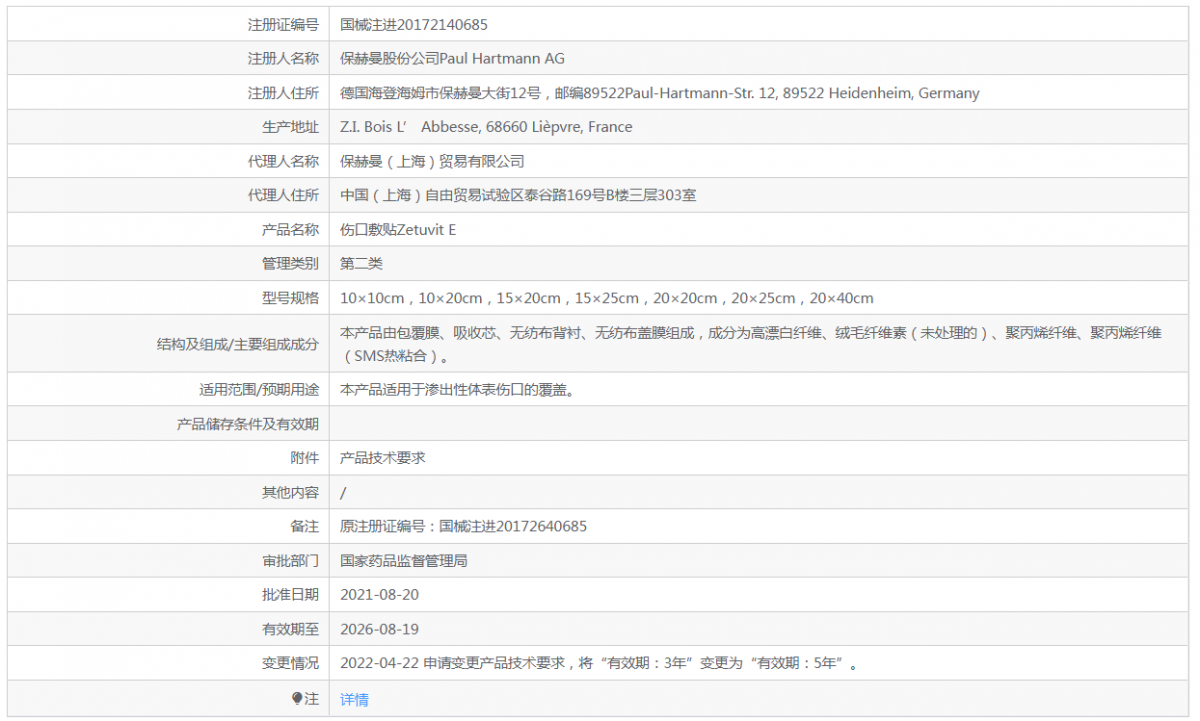
Task: Select the department 国家药品监督管理局
Action: [404, 561]
